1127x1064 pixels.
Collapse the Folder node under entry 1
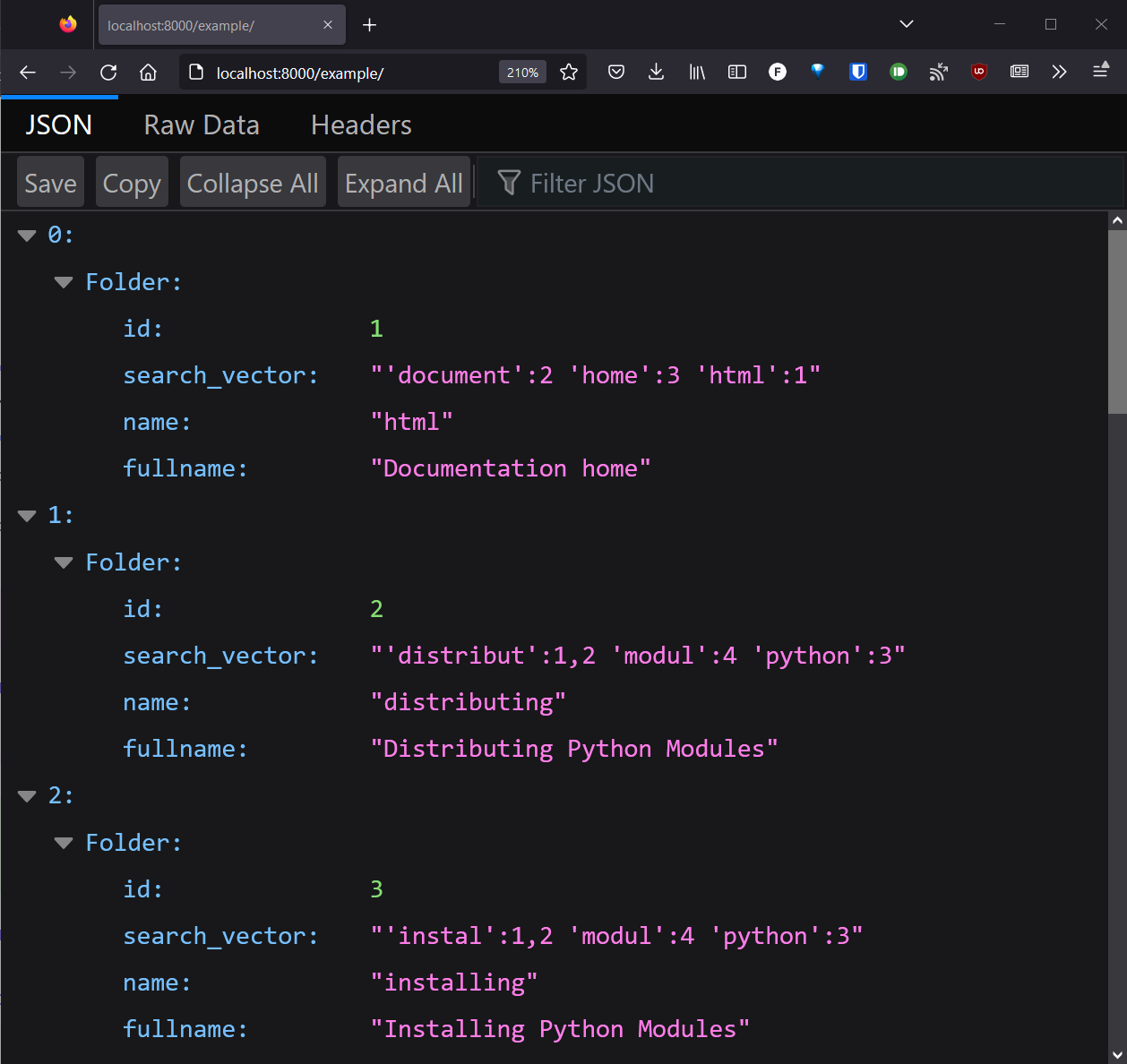click(x=63, y=562)
